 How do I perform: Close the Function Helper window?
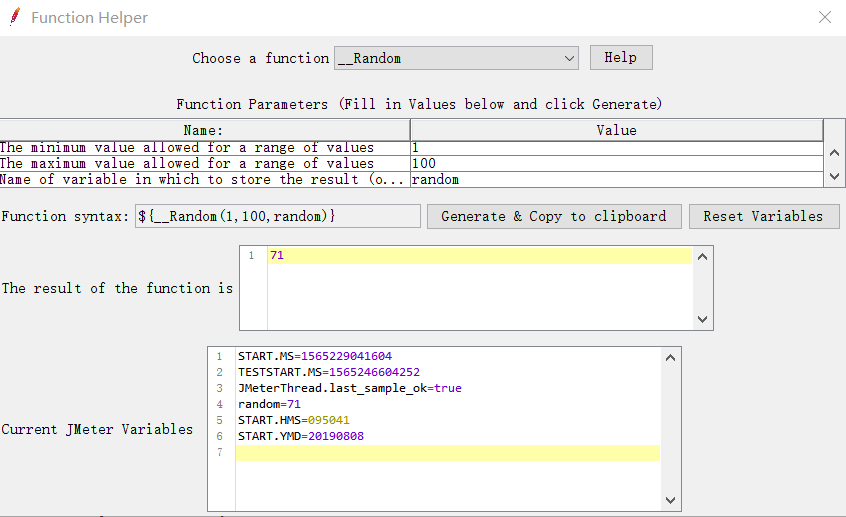click(824, 17)
